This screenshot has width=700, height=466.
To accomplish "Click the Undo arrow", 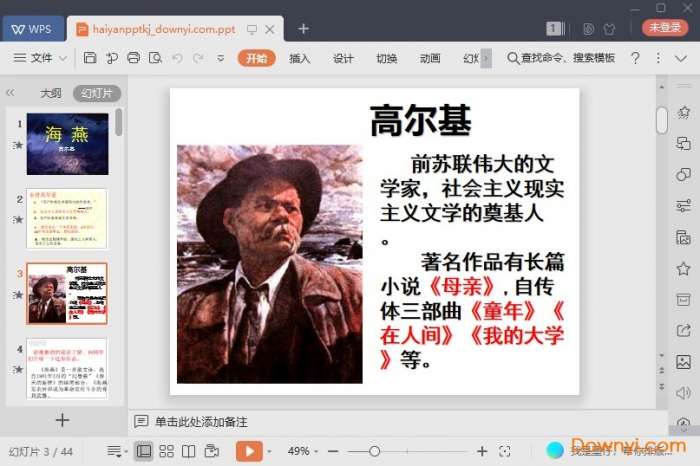I will pos(177,58).
